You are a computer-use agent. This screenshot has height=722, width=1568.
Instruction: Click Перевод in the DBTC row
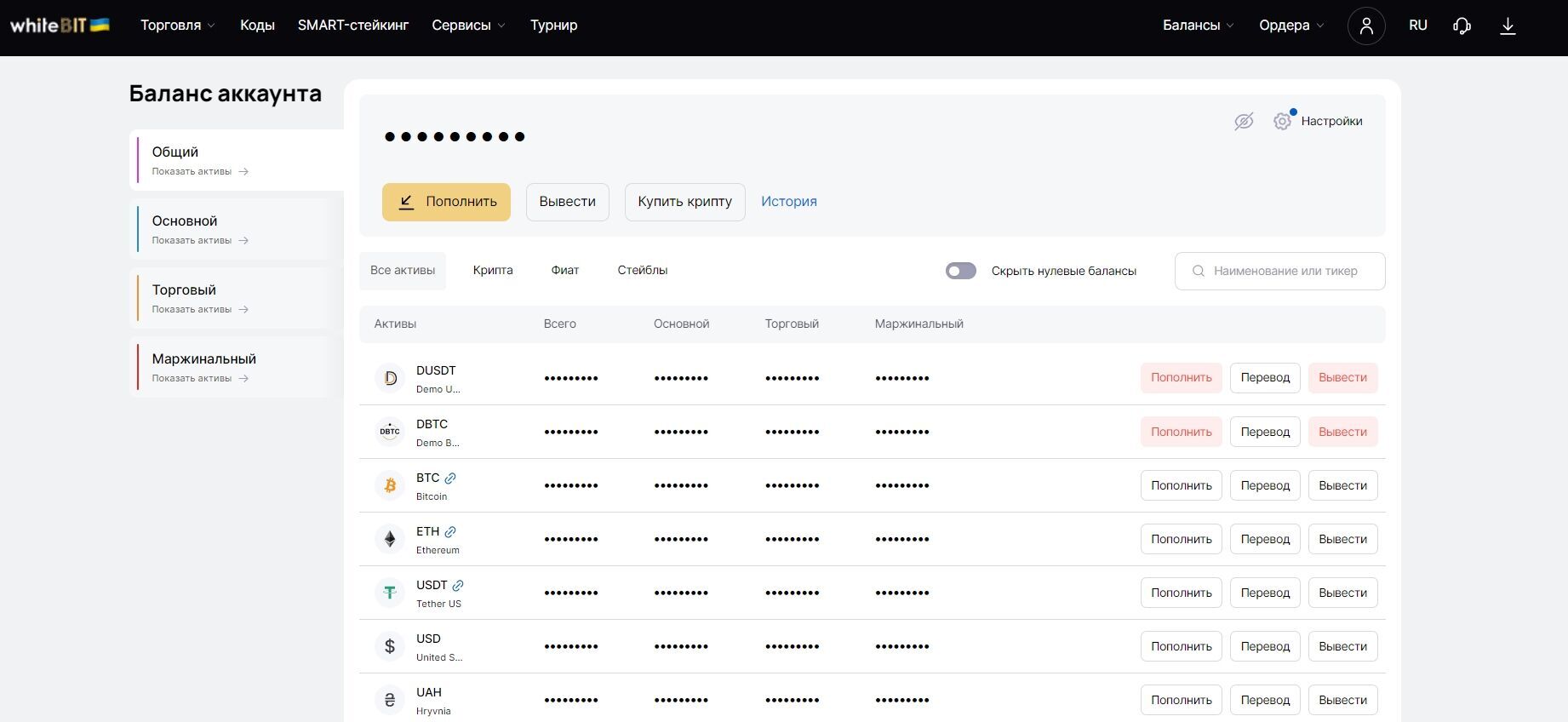pyautogui.click(x=1265, y=432)
